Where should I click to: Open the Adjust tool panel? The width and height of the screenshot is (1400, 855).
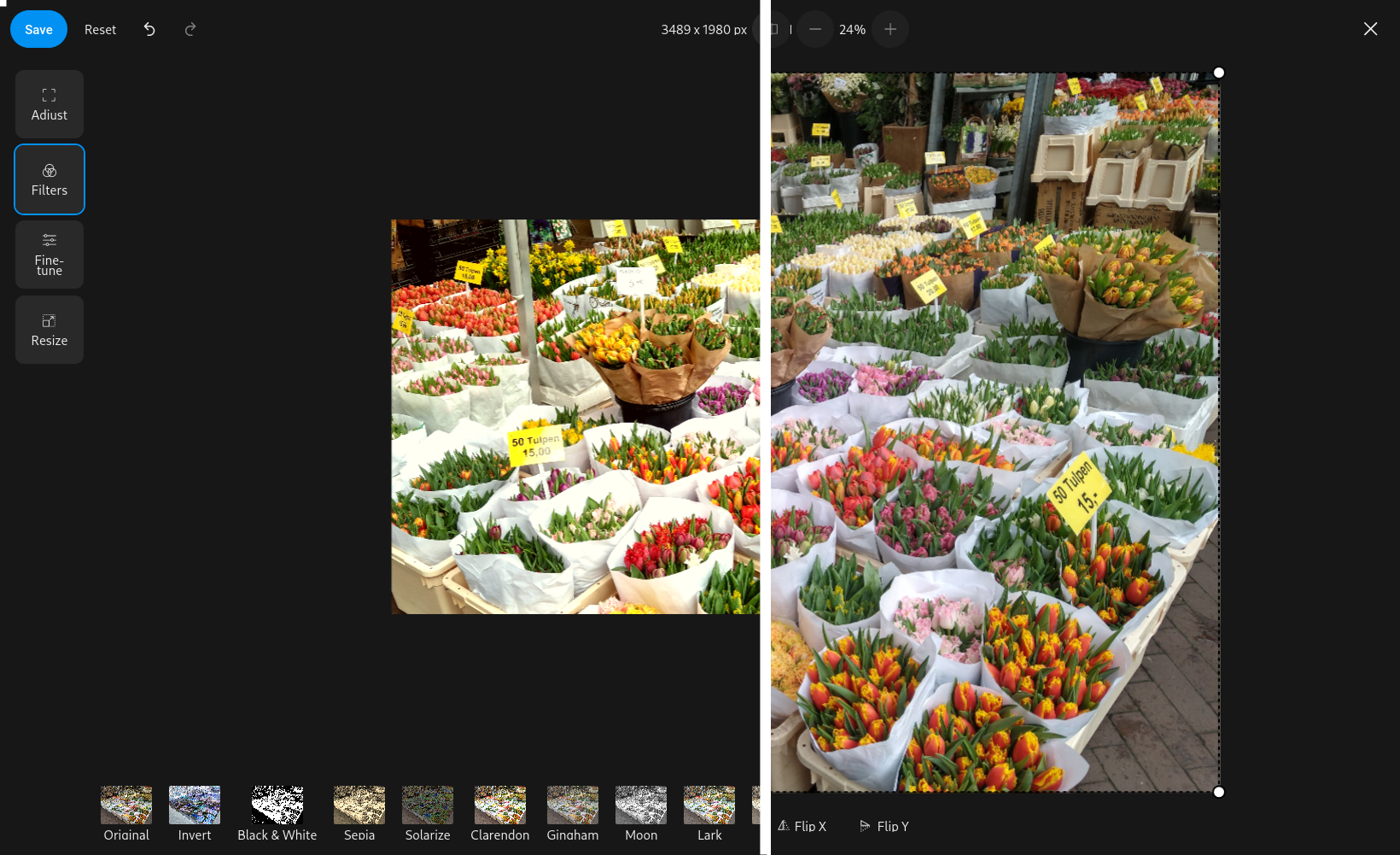tap(50, 104)
